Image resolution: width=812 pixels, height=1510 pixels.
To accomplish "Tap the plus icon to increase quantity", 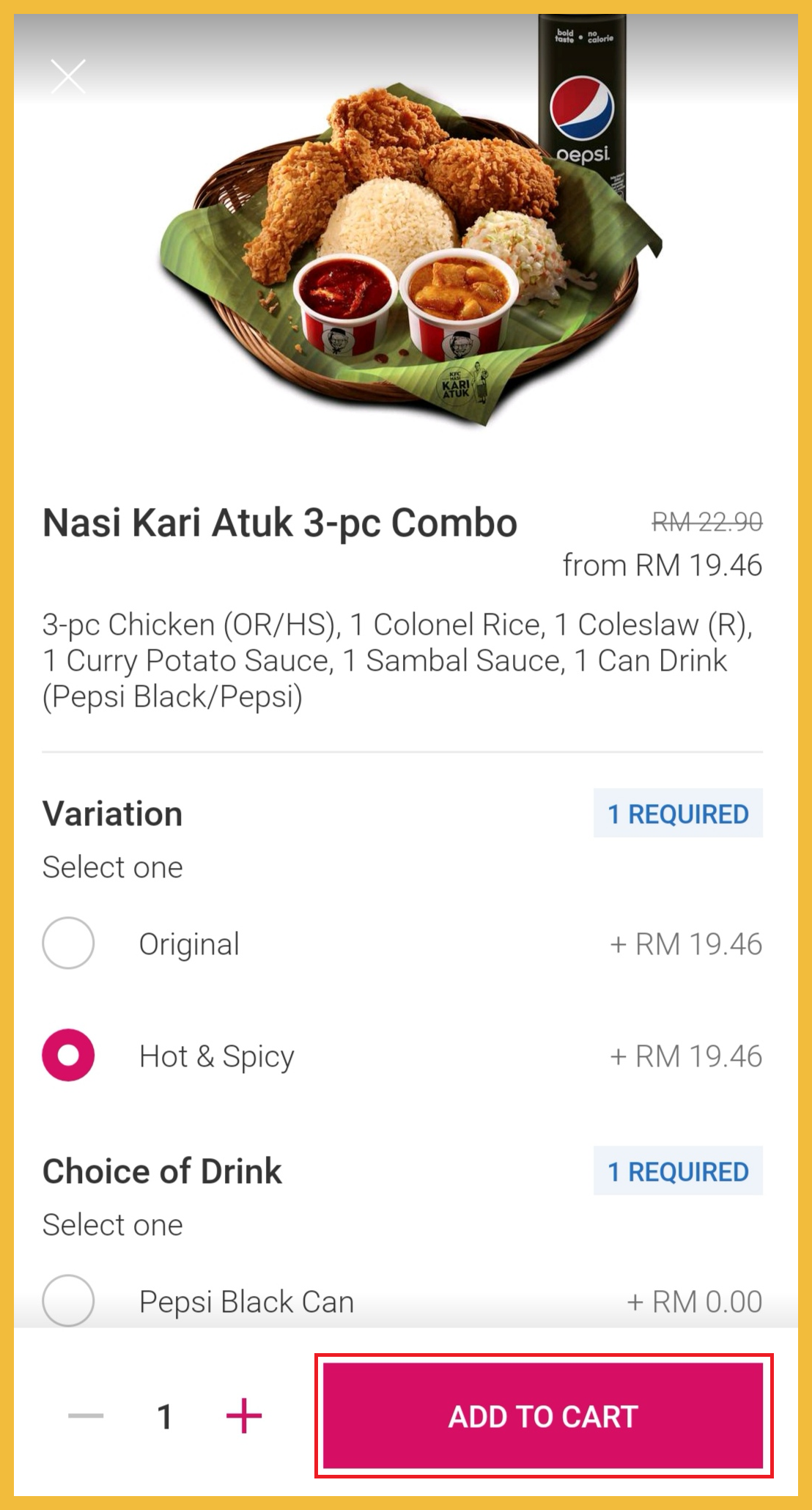I will [x=244, y=1415].
